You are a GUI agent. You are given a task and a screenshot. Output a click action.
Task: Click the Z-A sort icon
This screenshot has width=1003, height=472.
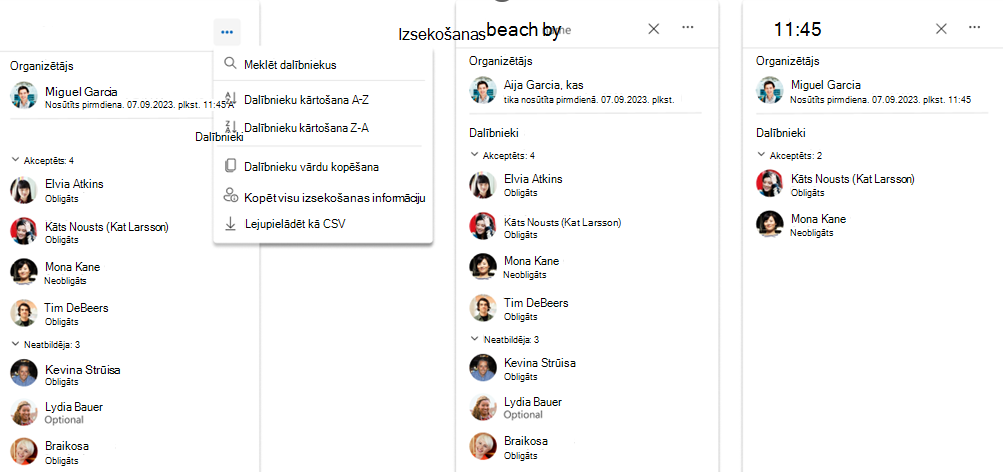pos(231,127)
